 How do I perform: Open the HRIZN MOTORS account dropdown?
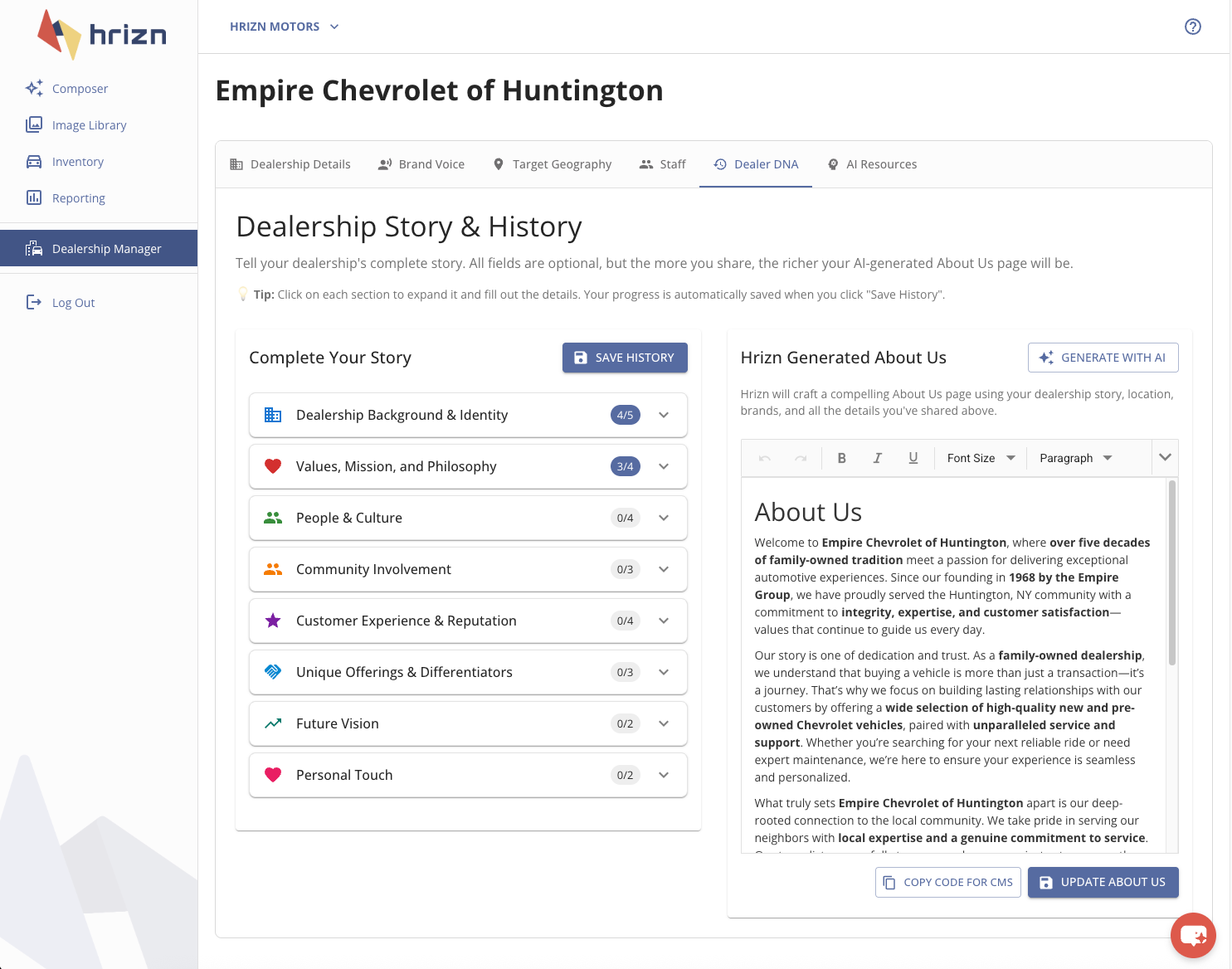285,27
